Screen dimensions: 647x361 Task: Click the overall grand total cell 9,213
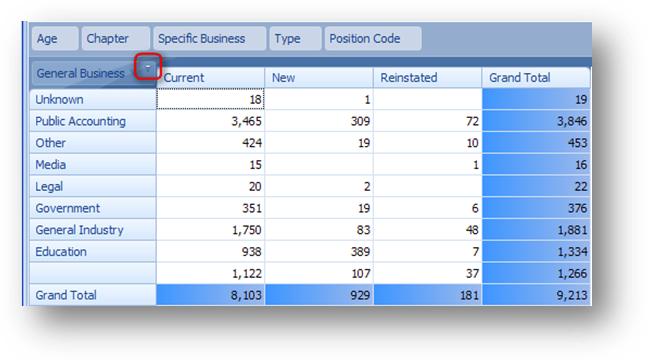click(536, 295)
